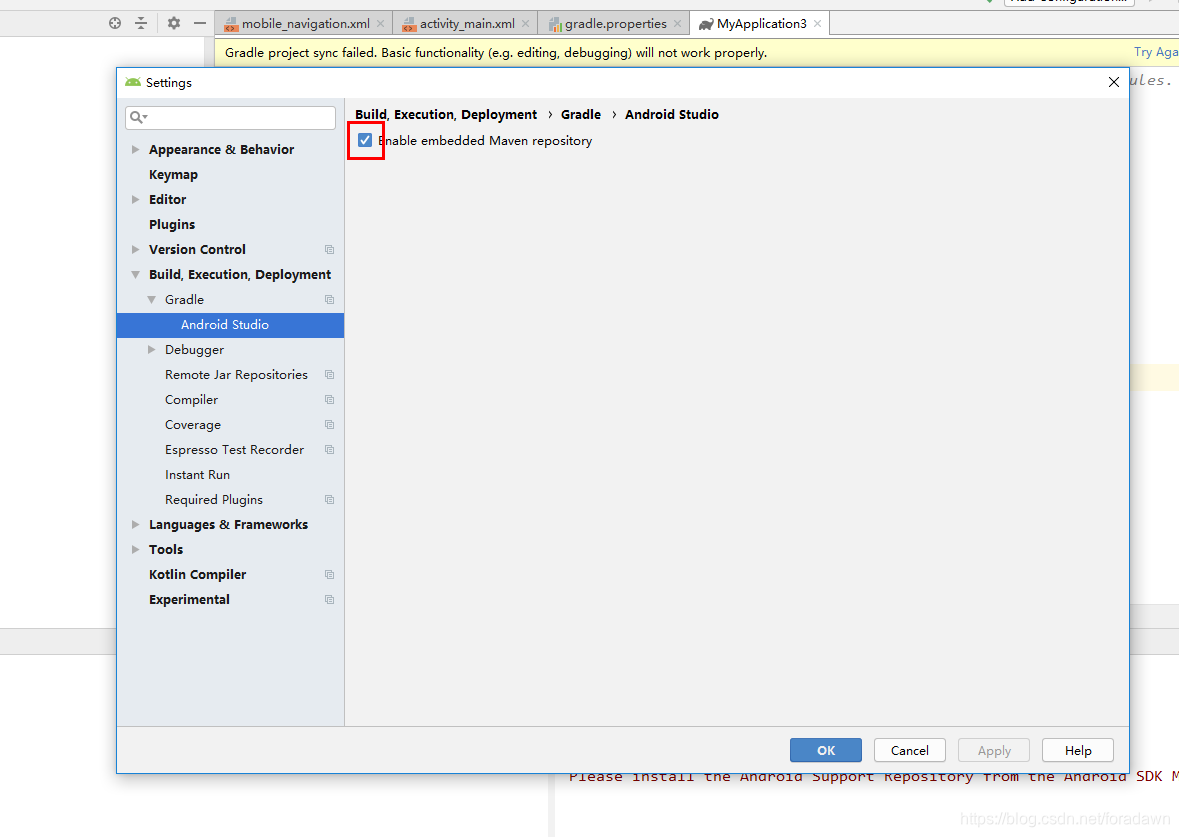
Task: Click per-project icon beside Version Control
Action: coord(329,250)
